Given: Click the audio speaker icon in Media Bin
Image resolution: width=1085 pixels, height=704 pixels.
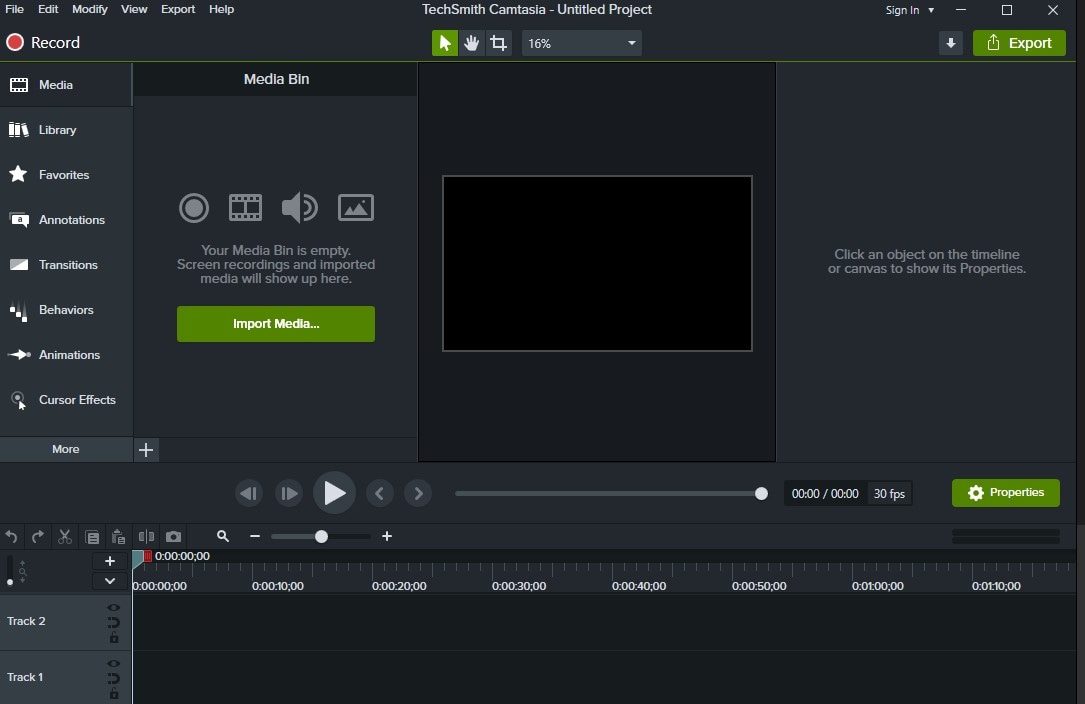Looking at the screenshot, I should tap(300, 208).
